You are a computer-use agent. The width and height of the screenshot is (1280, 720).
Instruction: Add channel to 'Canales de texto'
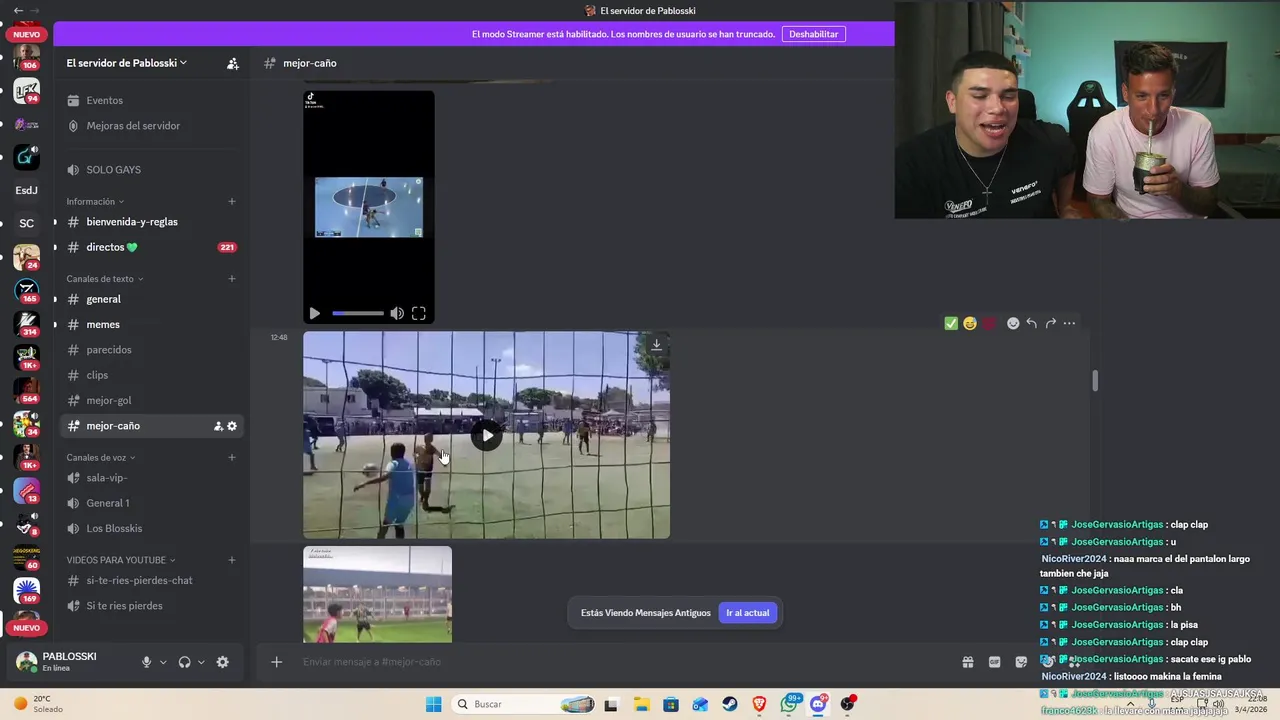point(232,279)
